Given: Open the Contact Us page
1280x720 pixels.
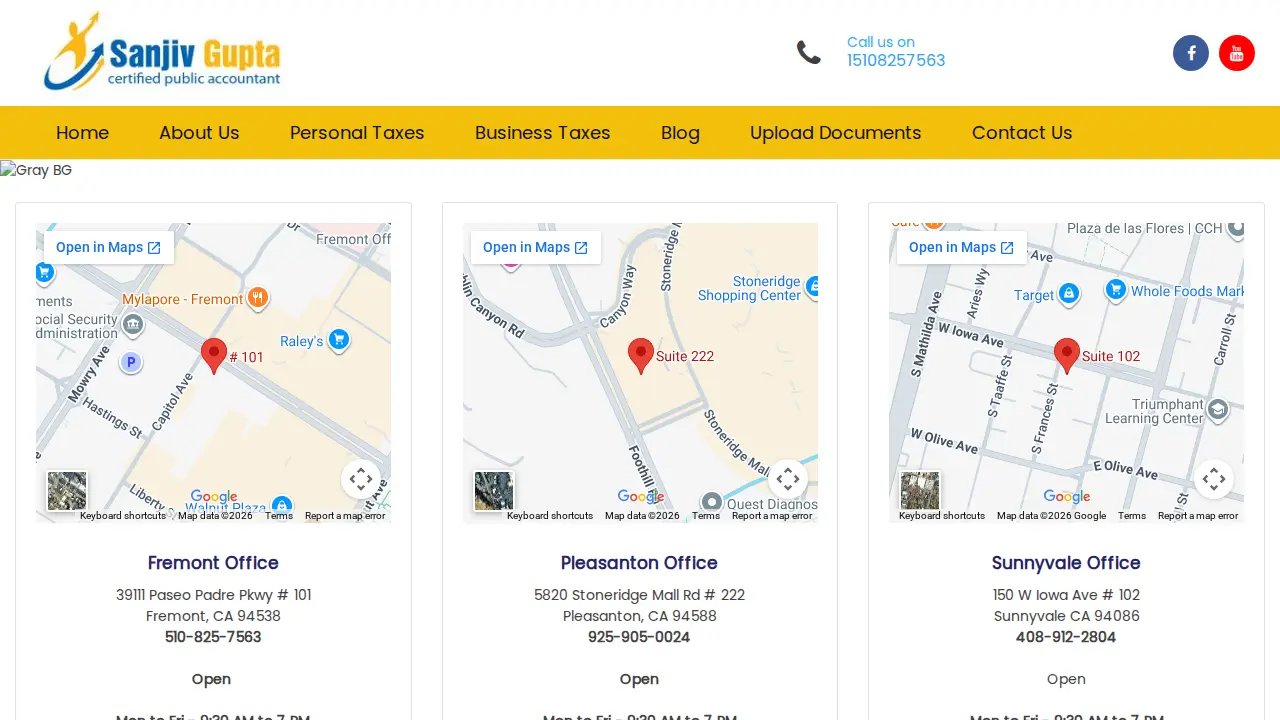Looking at the screenshot, I should pos(1022,133).
